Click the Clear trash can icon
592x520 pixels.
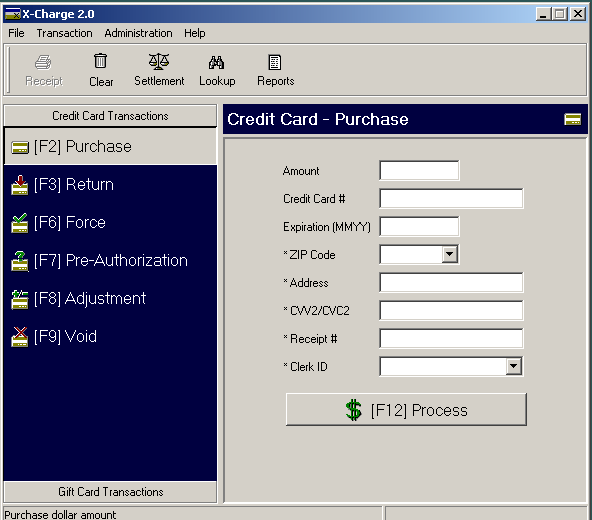100,61
